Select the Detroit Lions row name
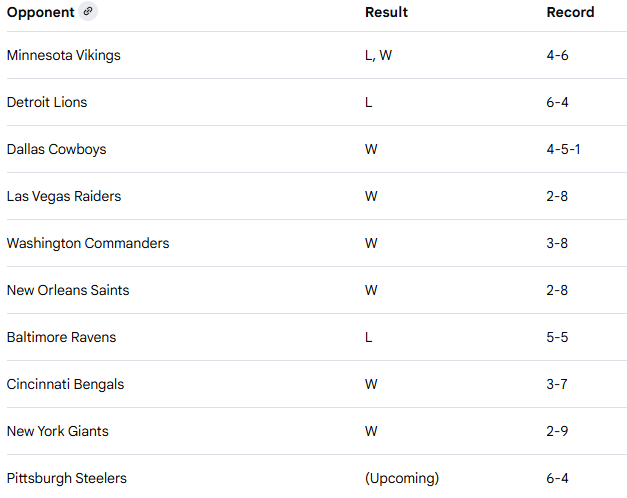This screenshot has width=627, height=498. coord(46,102)
